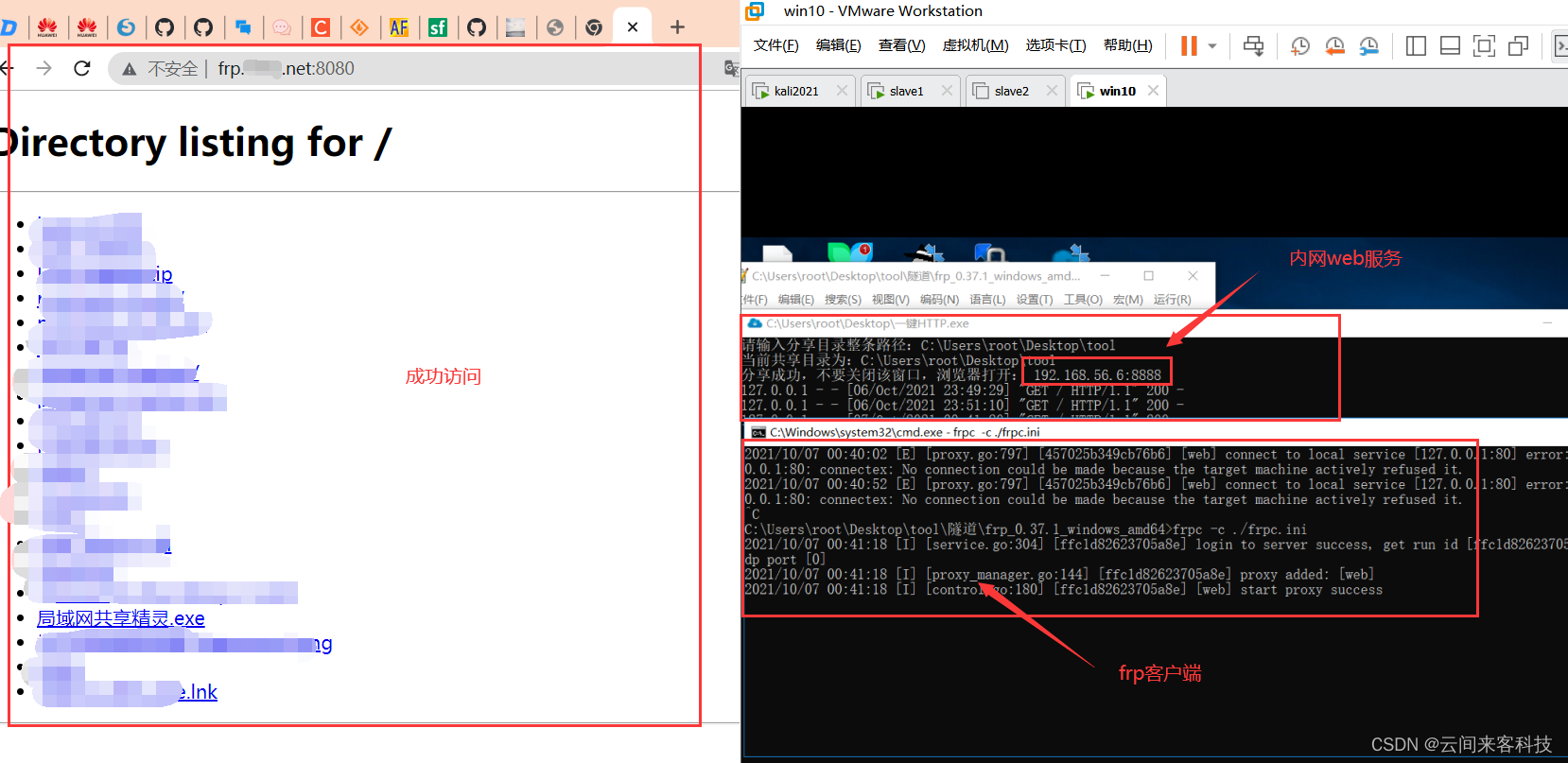
Task: Open Notepad++ 设置(T) menu in VM
Action: point(1035,300)
